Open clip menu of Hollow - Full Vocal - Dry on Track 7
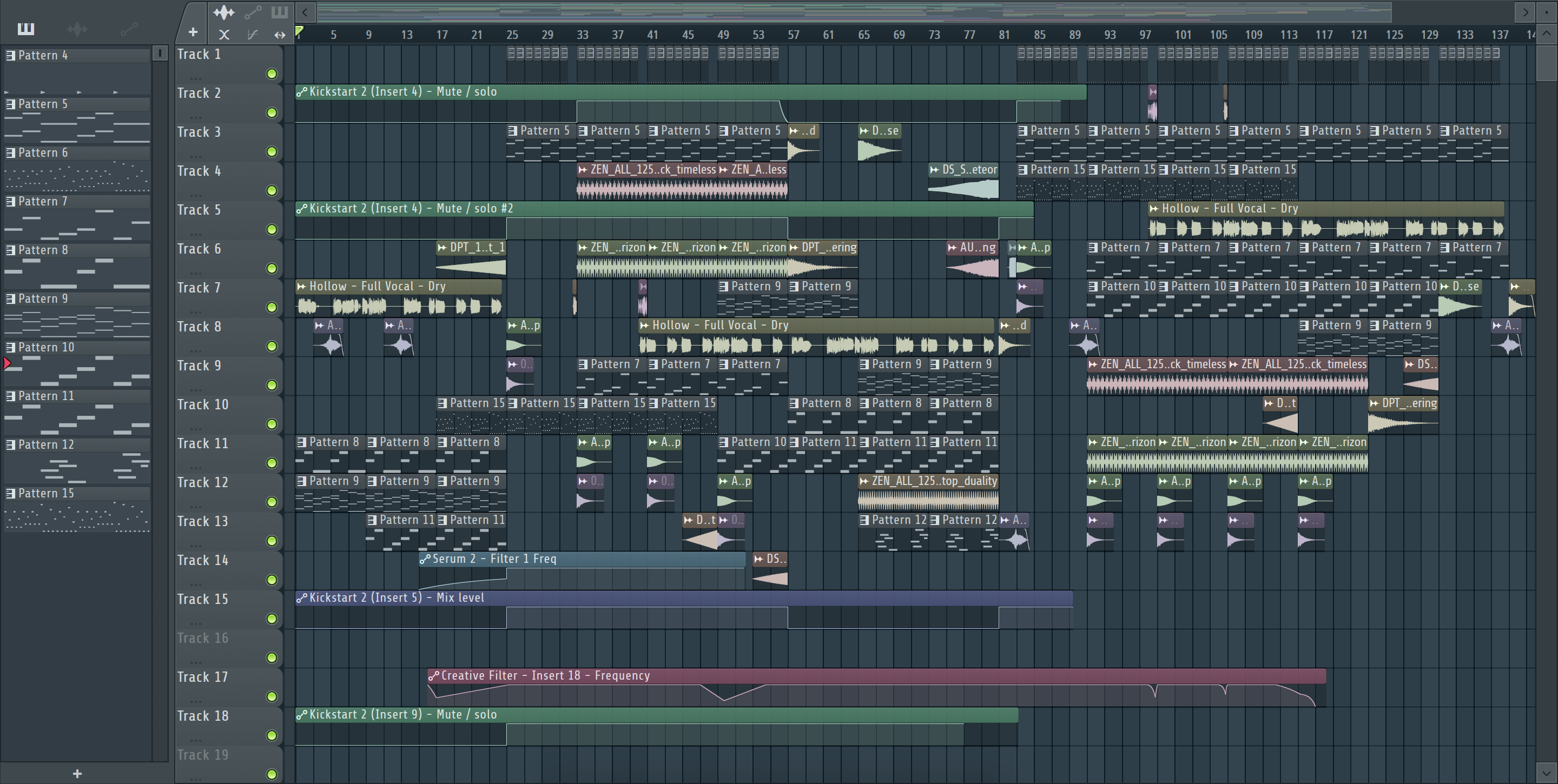Viewport: 1558px width, 784px height. tap(302, 287)
